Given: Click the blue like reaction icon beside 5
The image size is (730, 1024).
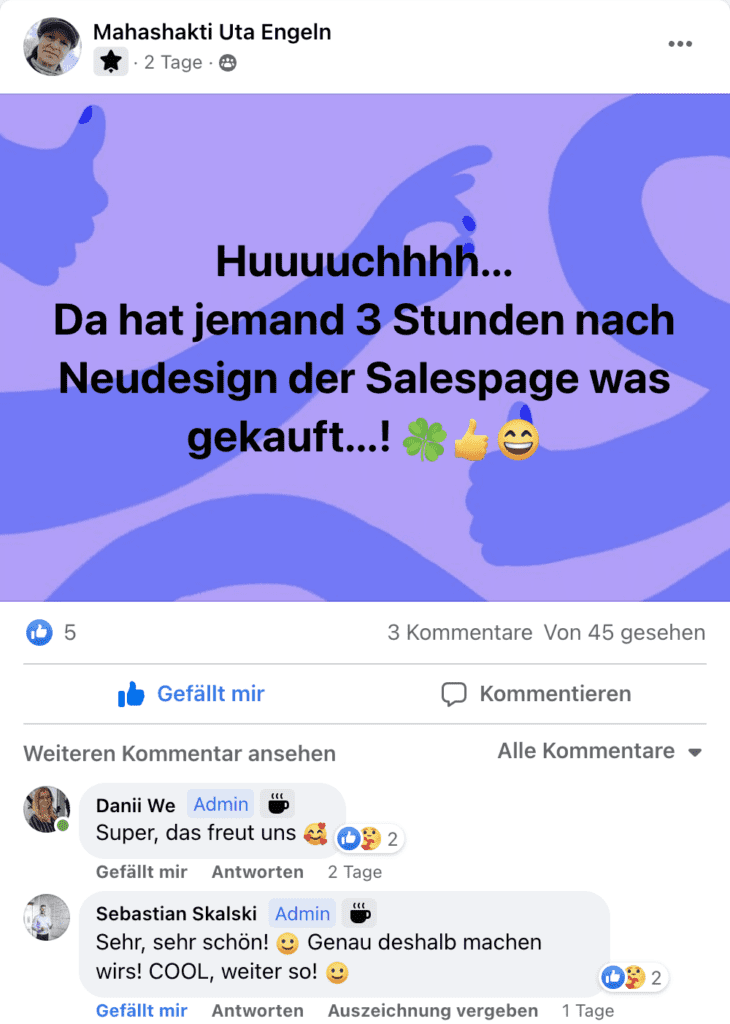Looking at the screenshot, I should pyautogui.click(x=39, y=632).
